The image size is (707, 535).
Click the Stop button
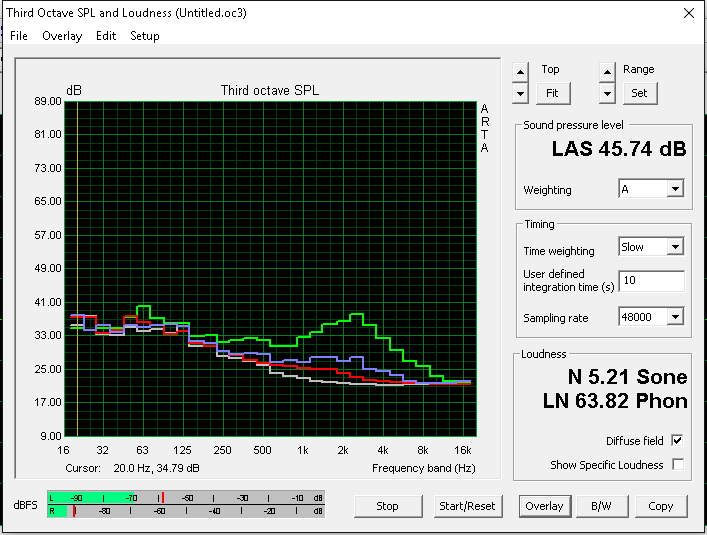click(388, 506)
